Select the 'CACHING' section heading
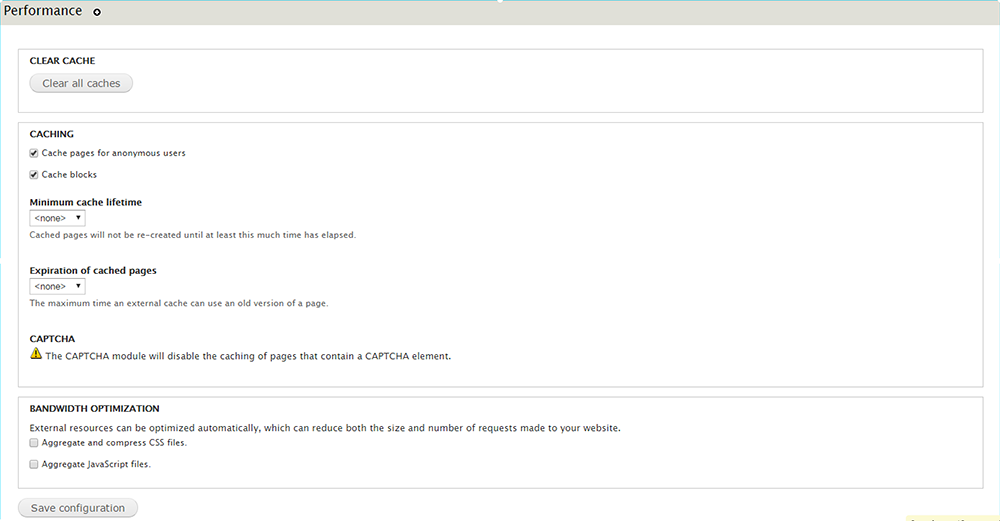This screenshot has width=1000, height=521. click(x=52, y=133)
